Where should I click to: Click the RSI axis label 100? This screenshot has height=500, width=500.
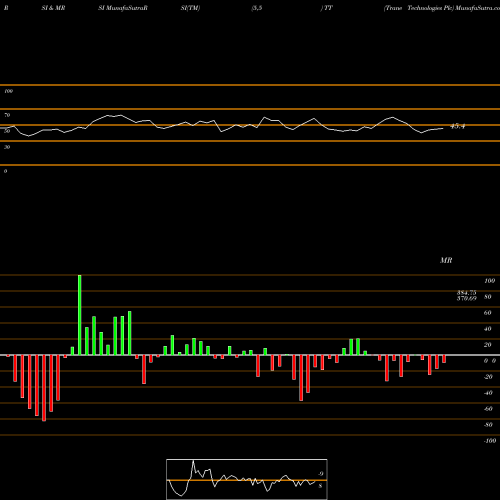pyautogui.click(x=9, y=91)
